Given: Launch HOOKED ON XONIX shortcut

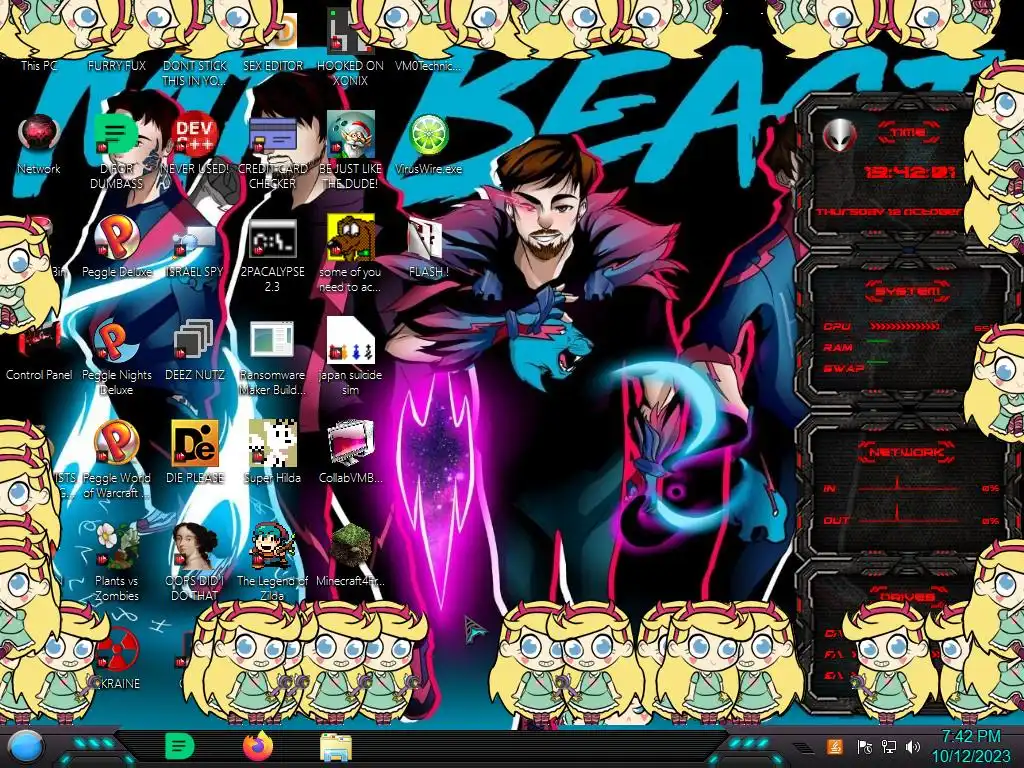Looking at the screenshot, I should pyautogui.click(x=350, y=46).
